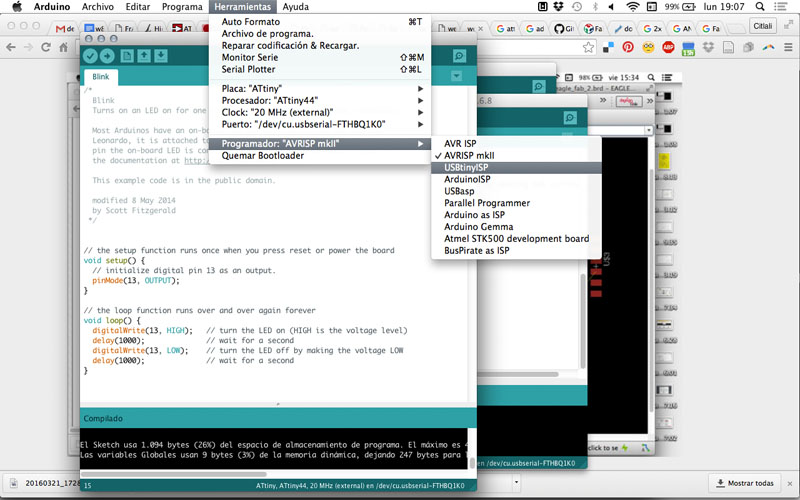
Task: Click the Dropbox extension icon in Chrome toolbar
Action: (x=708, y=47)
